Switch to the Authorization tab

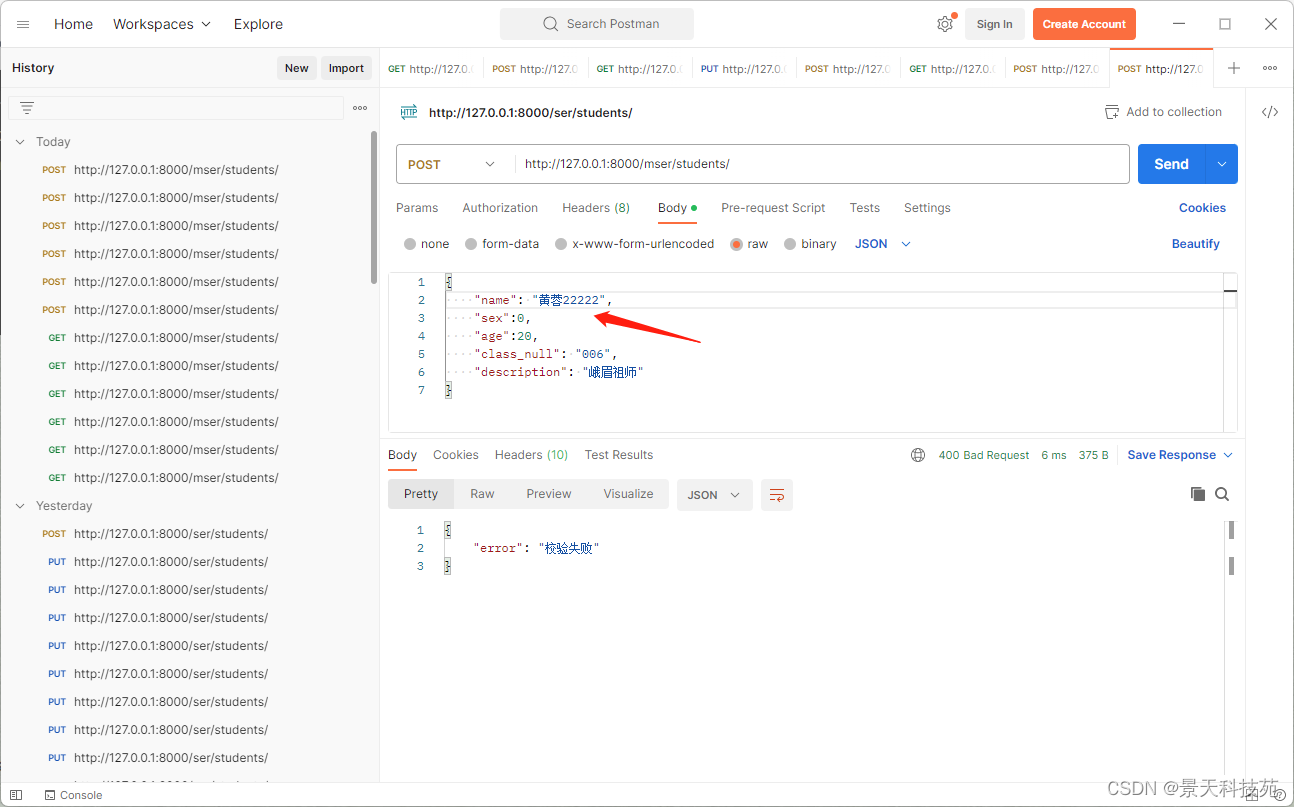pos(500,208)
